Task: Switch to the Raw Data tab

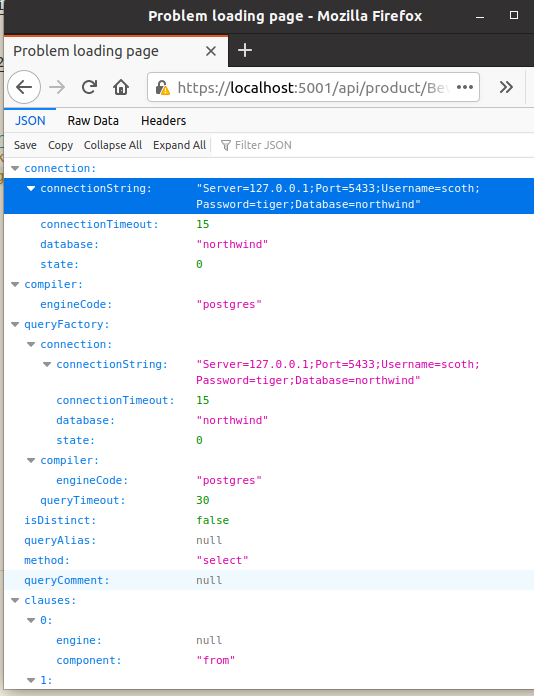Action: click(93, 121)
